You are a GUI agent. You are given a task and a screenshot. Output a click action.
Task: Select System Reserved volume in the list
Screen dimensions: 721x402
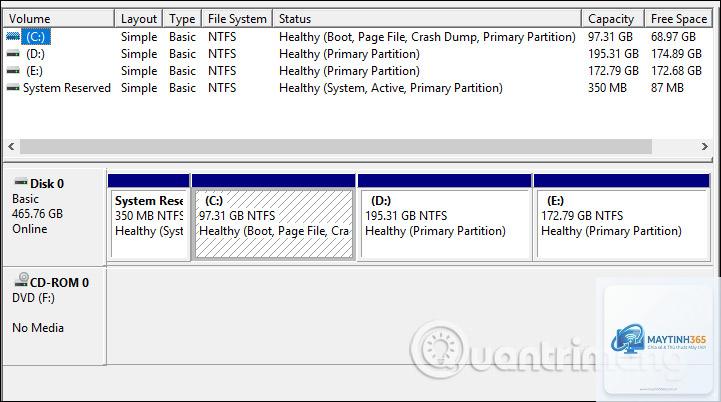click(67, 88)
